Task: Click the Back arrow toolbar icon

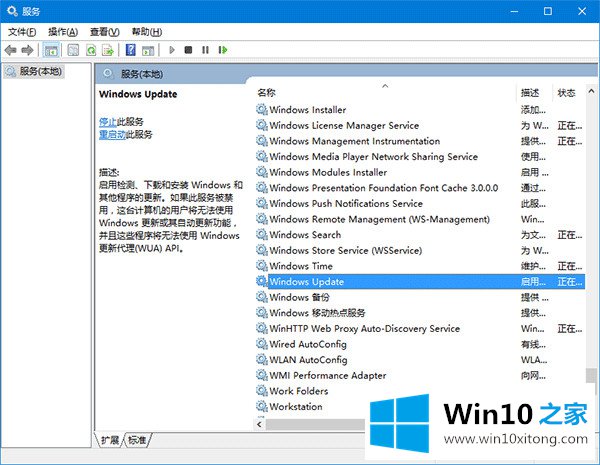Action: click(x=10, y=50)
